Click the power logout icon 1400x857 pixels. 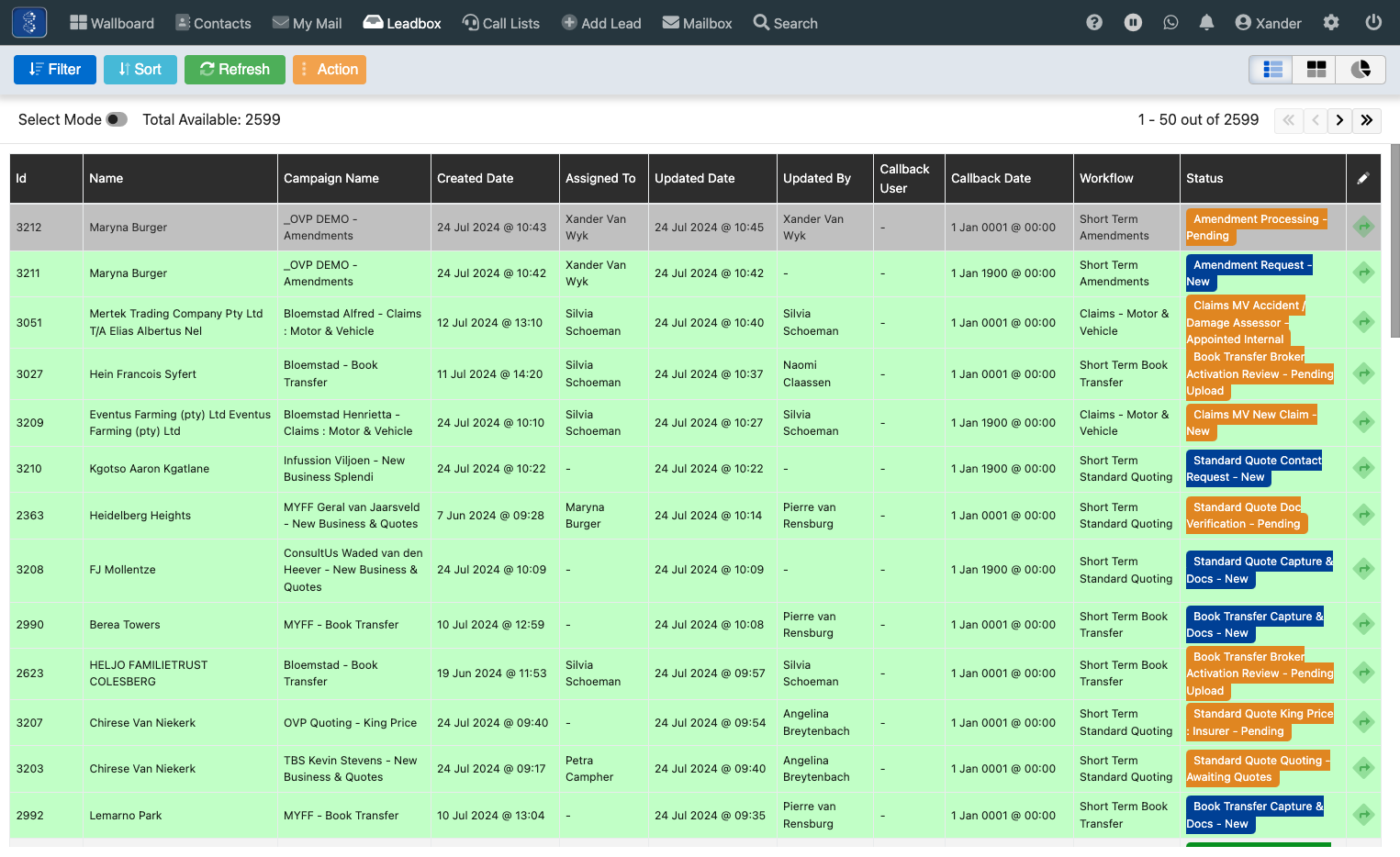click(x=1373, y=23)
